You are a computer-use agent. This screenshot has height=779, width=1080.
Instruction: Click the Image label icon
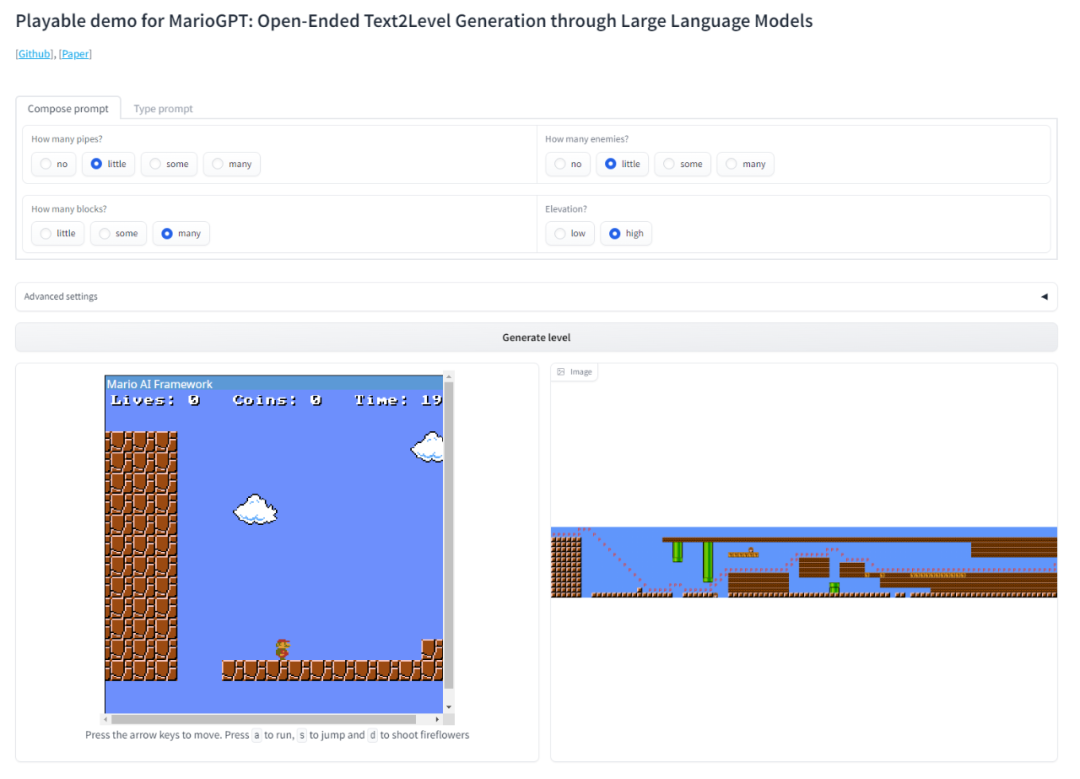click(561, 372)
